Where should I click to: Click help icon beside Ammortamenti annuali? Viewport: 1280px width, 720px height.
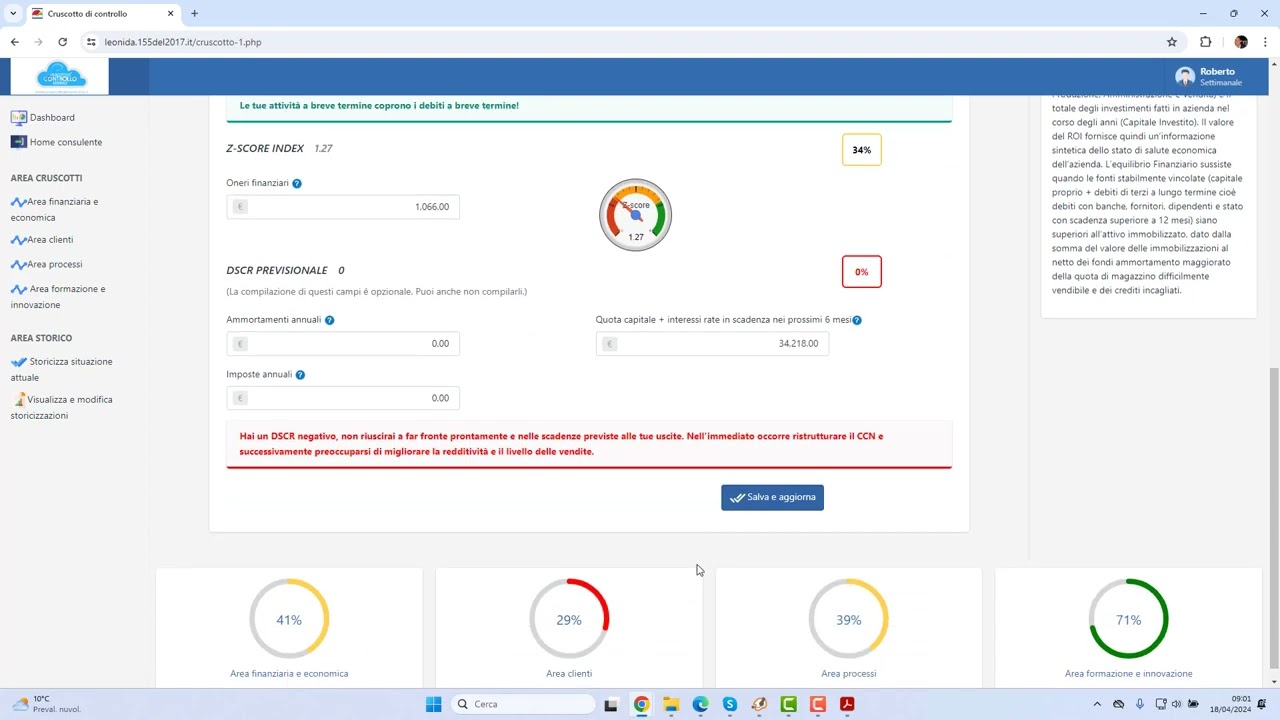(x=329, y=320)
